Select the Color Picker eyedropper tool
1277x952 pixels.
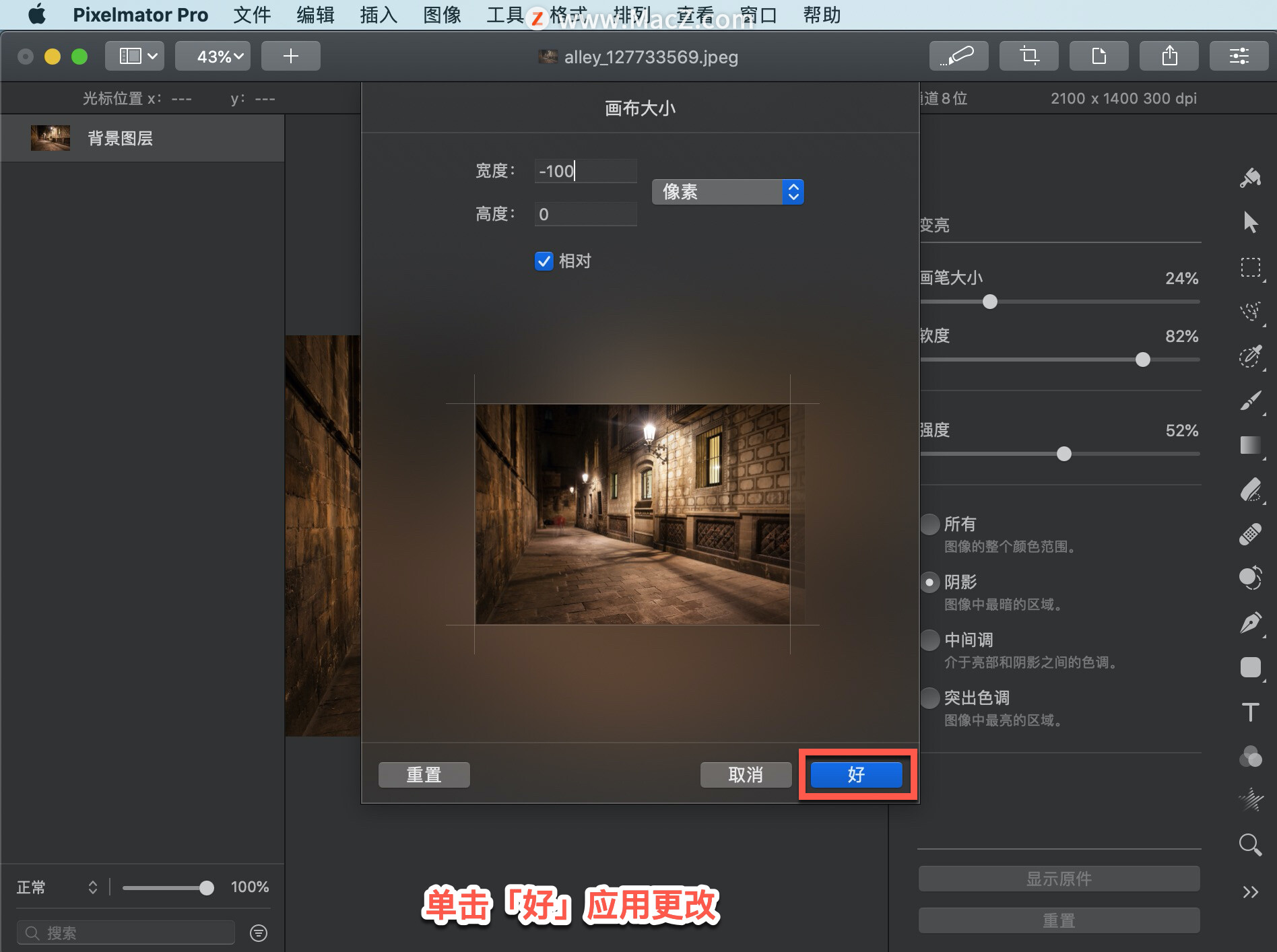tap(1251, 356)
